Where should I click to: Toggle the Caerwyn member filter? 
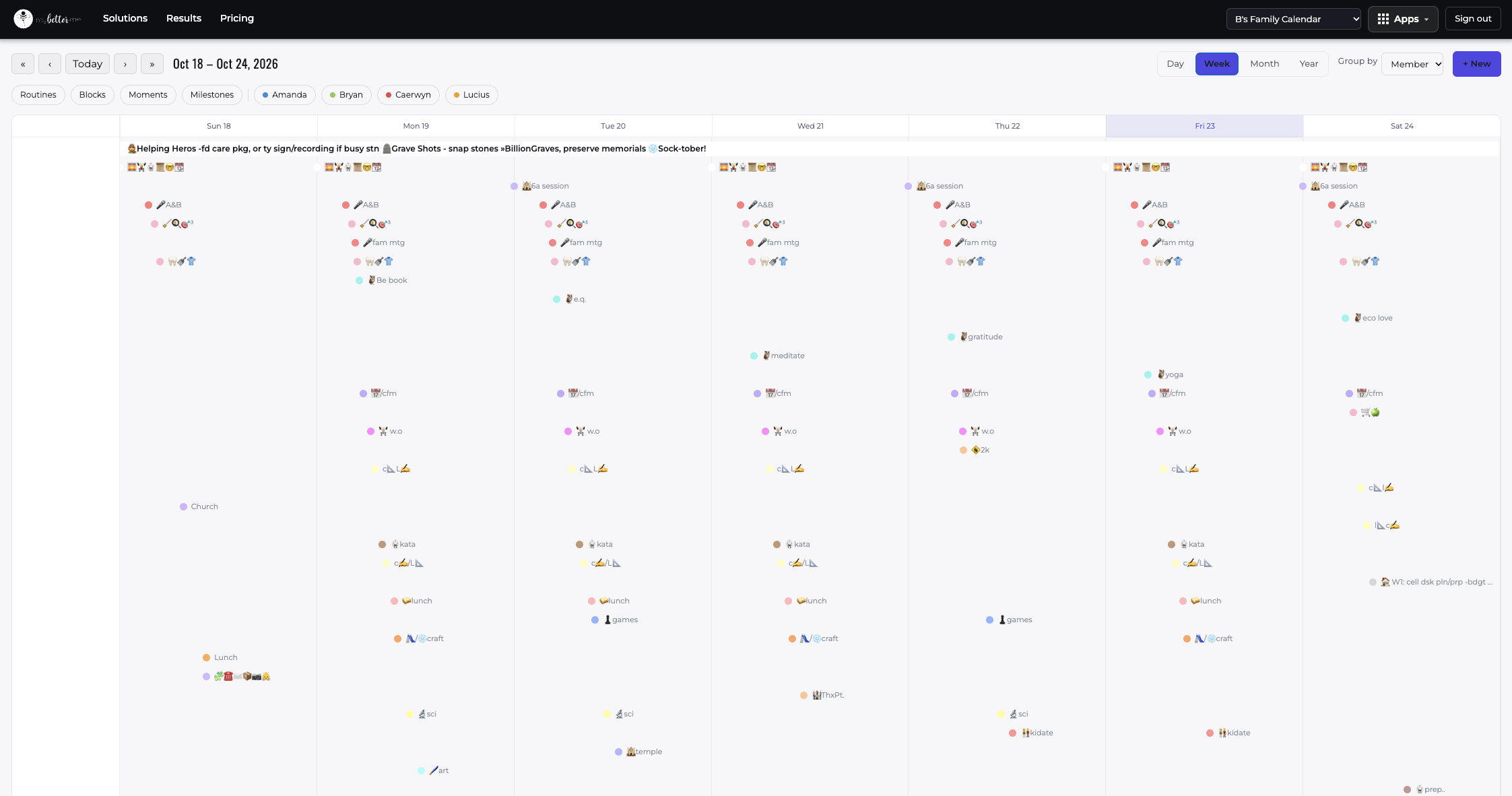[x=408, y=95]
